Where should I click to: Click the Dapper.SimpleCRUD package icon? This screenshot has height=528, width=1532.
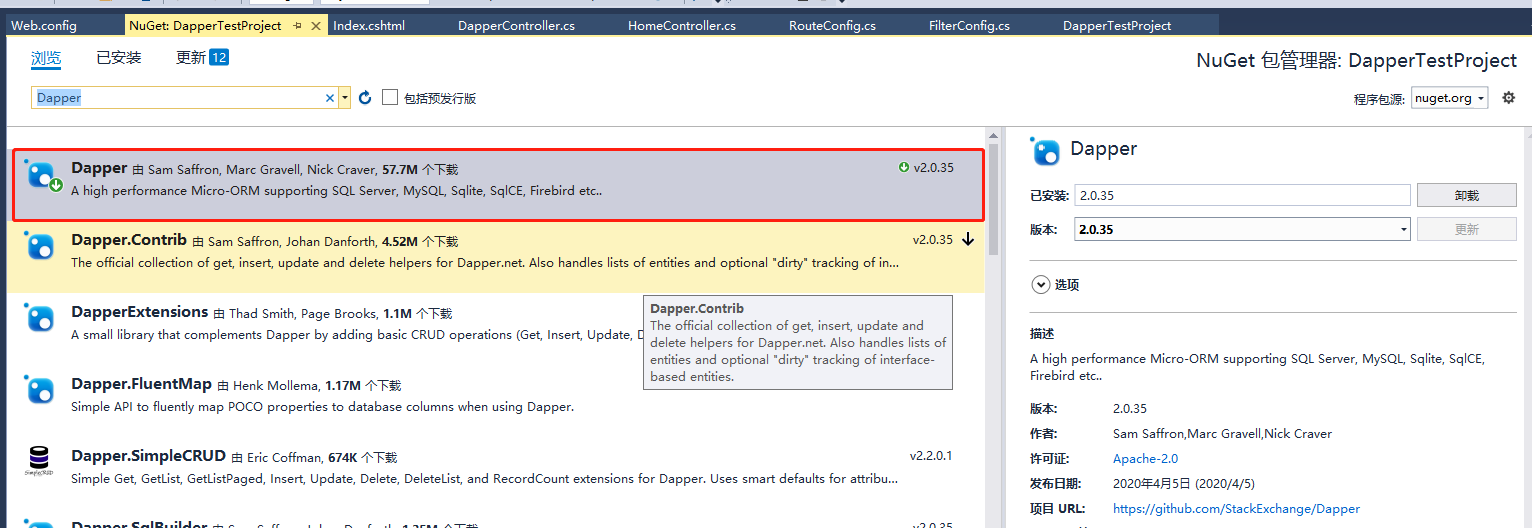[x=40, y=463]
